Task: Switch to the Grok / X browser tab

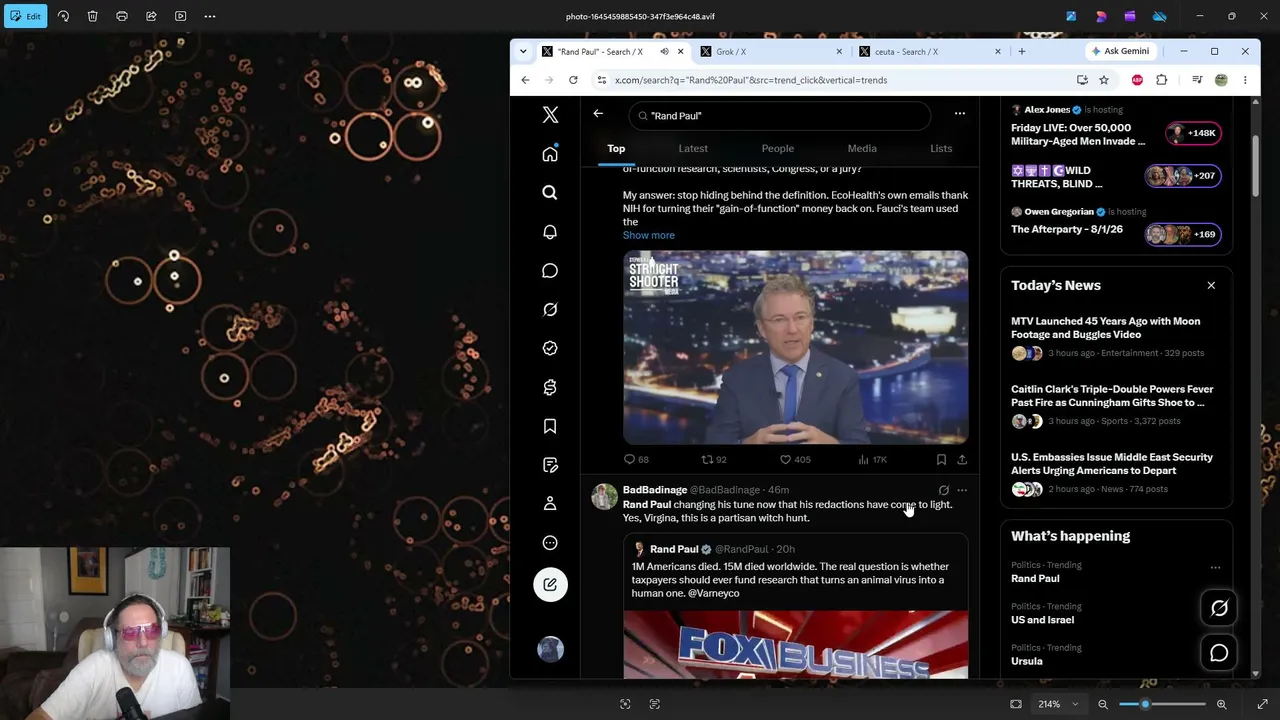Action: [x=772, y=52]
